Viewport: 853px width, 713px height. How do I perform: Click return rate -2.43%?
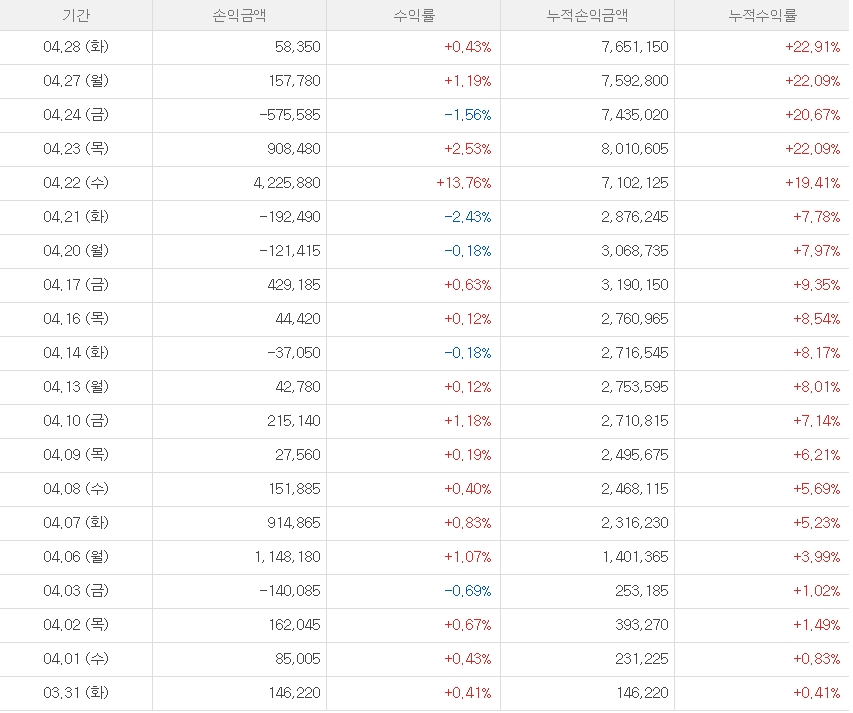pos(468,216)
